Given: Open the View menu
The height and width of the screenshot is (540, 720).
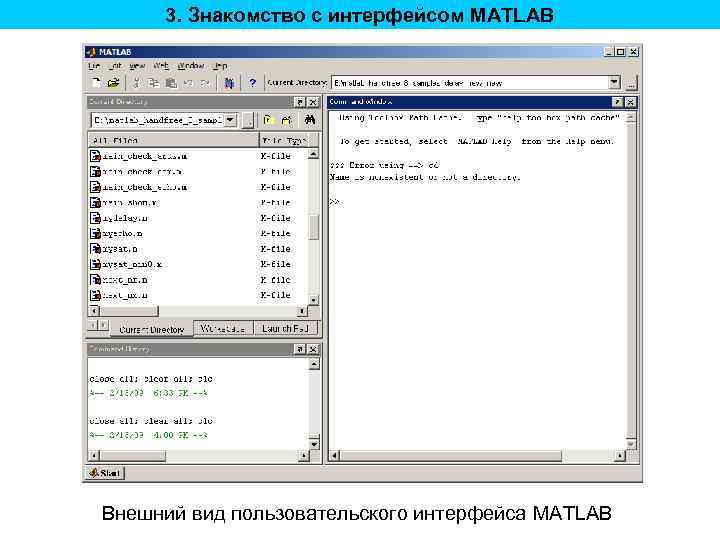Looking at the screenshot, I should click(137, 66).
